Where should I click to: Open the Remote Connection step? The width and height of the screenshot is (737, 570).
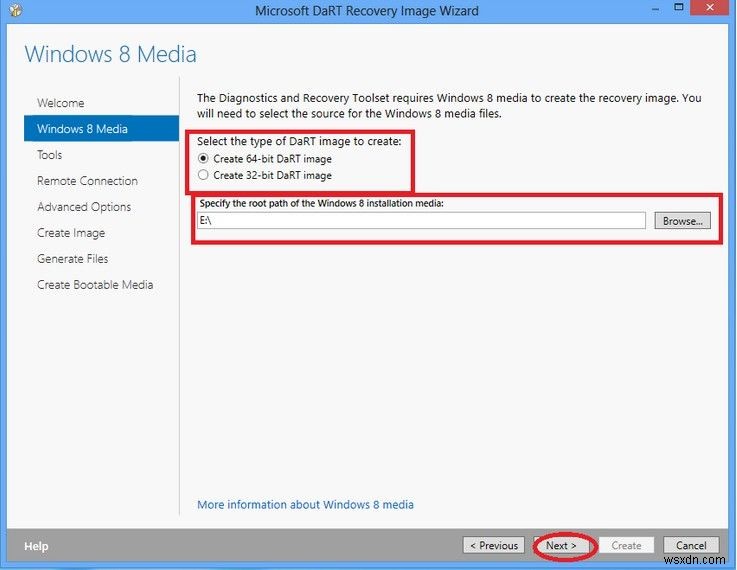87,181
